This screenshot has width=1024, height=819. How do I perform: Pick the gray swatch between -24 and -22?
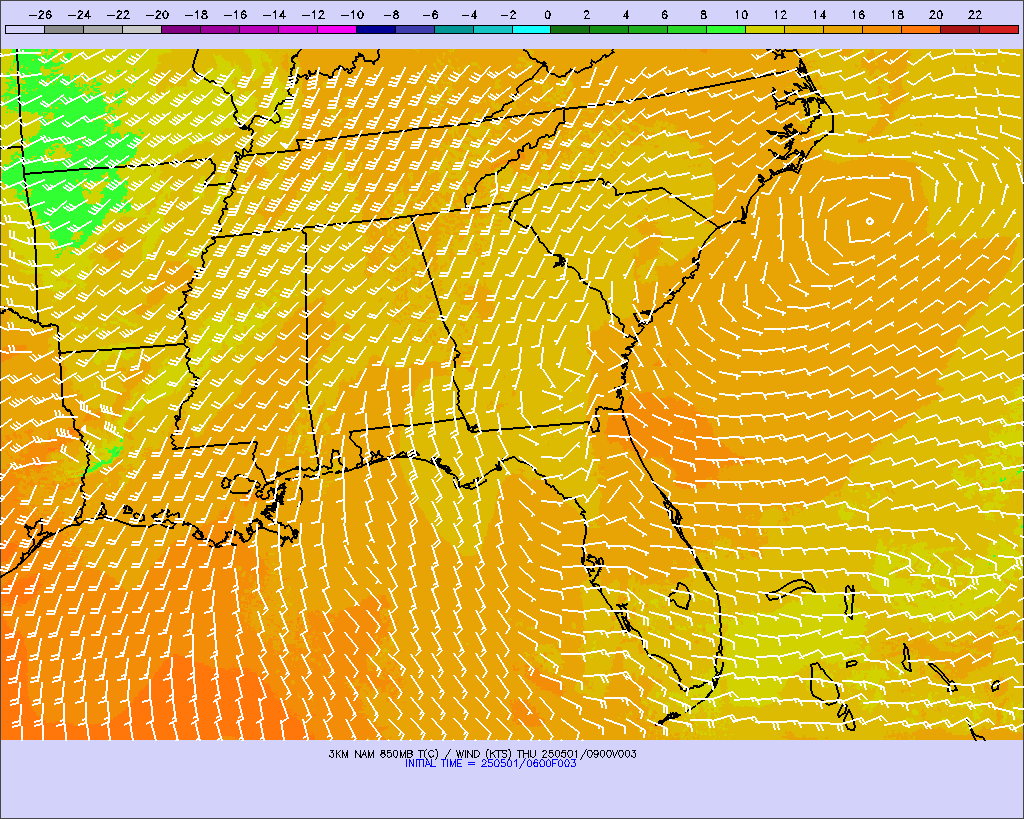(x=103, y=29)
